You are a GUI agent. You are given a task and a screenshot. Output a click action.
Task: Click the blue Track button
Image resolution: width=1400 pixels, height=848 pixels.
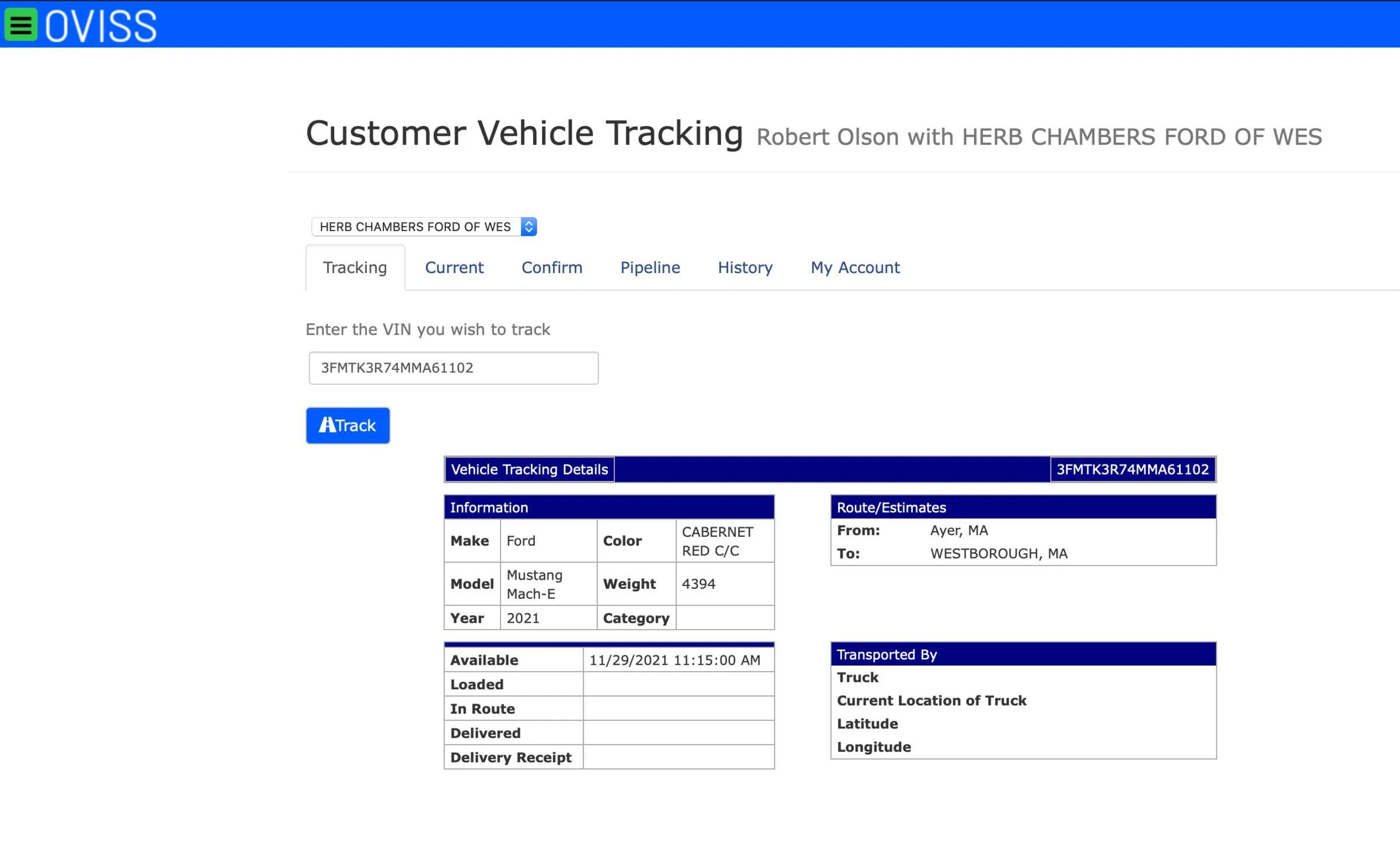tap(348, 425)
